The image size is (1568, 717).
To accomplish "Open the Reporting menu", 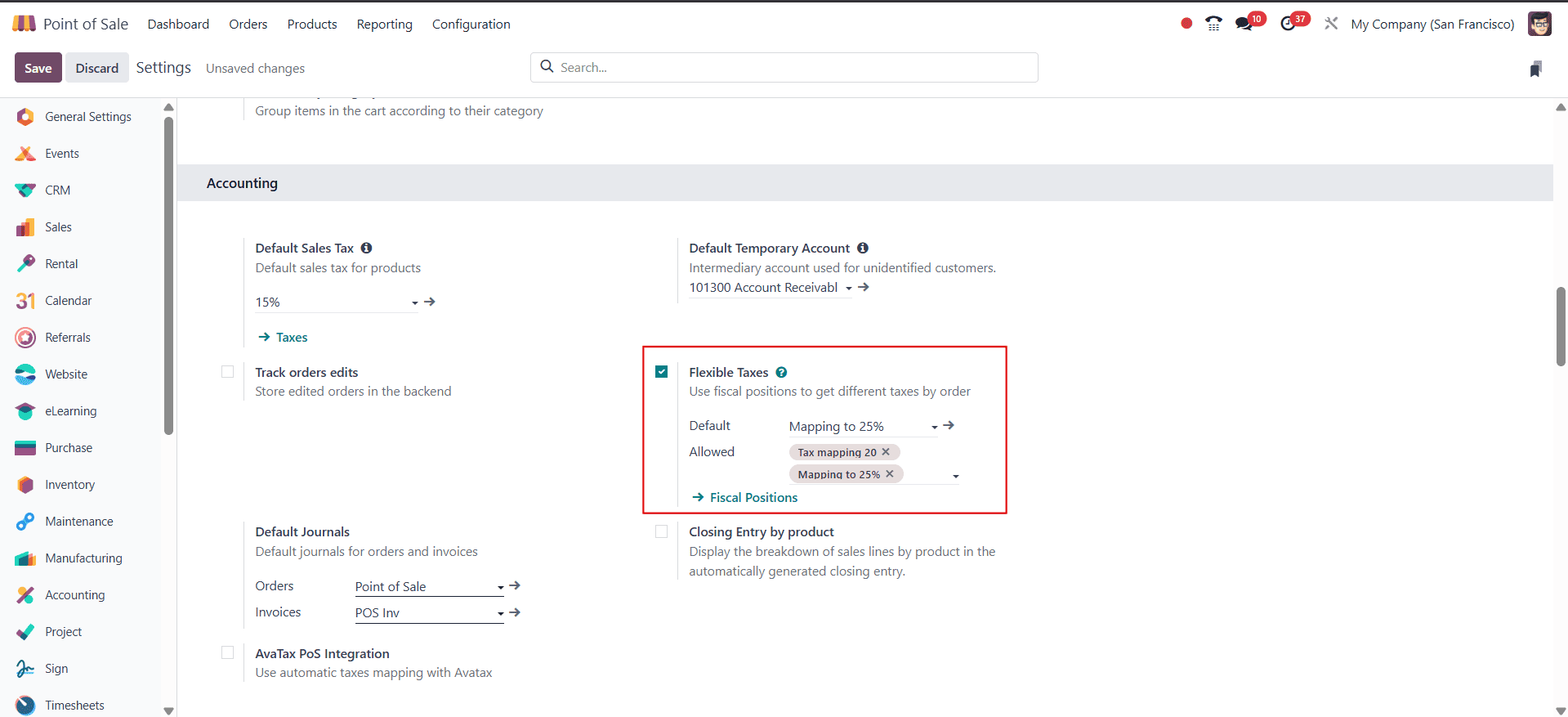I will (x=384, y=25).
